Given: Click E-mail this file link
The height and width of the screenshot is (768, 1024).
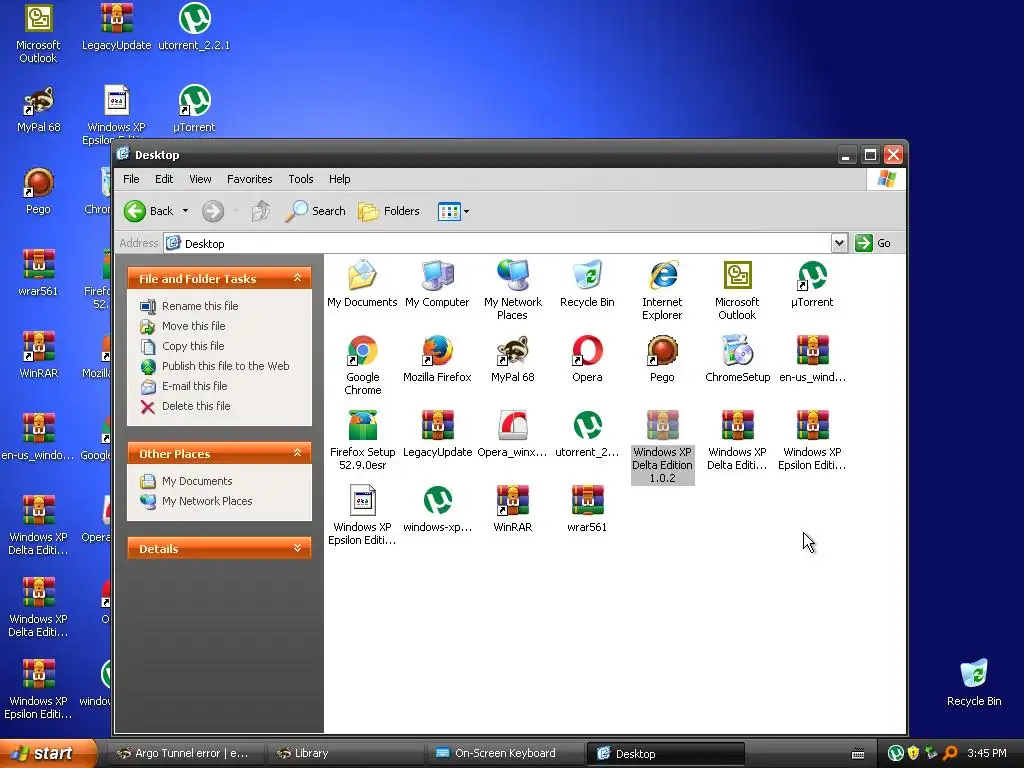Looking at the screenshot, I should (195, 386).
